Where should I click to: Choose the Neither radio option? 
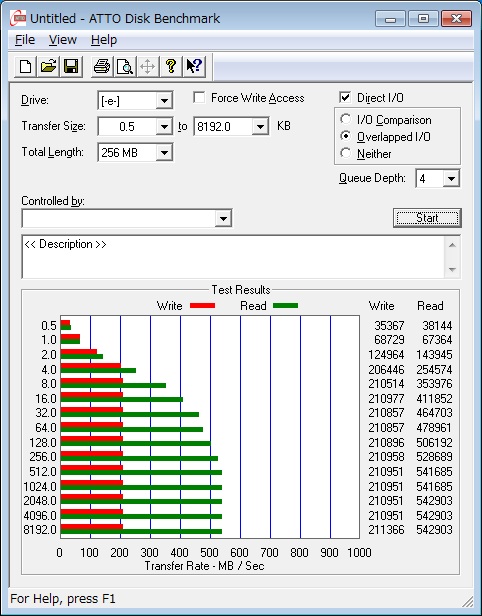pyautogui.click(x=346, y=153)
